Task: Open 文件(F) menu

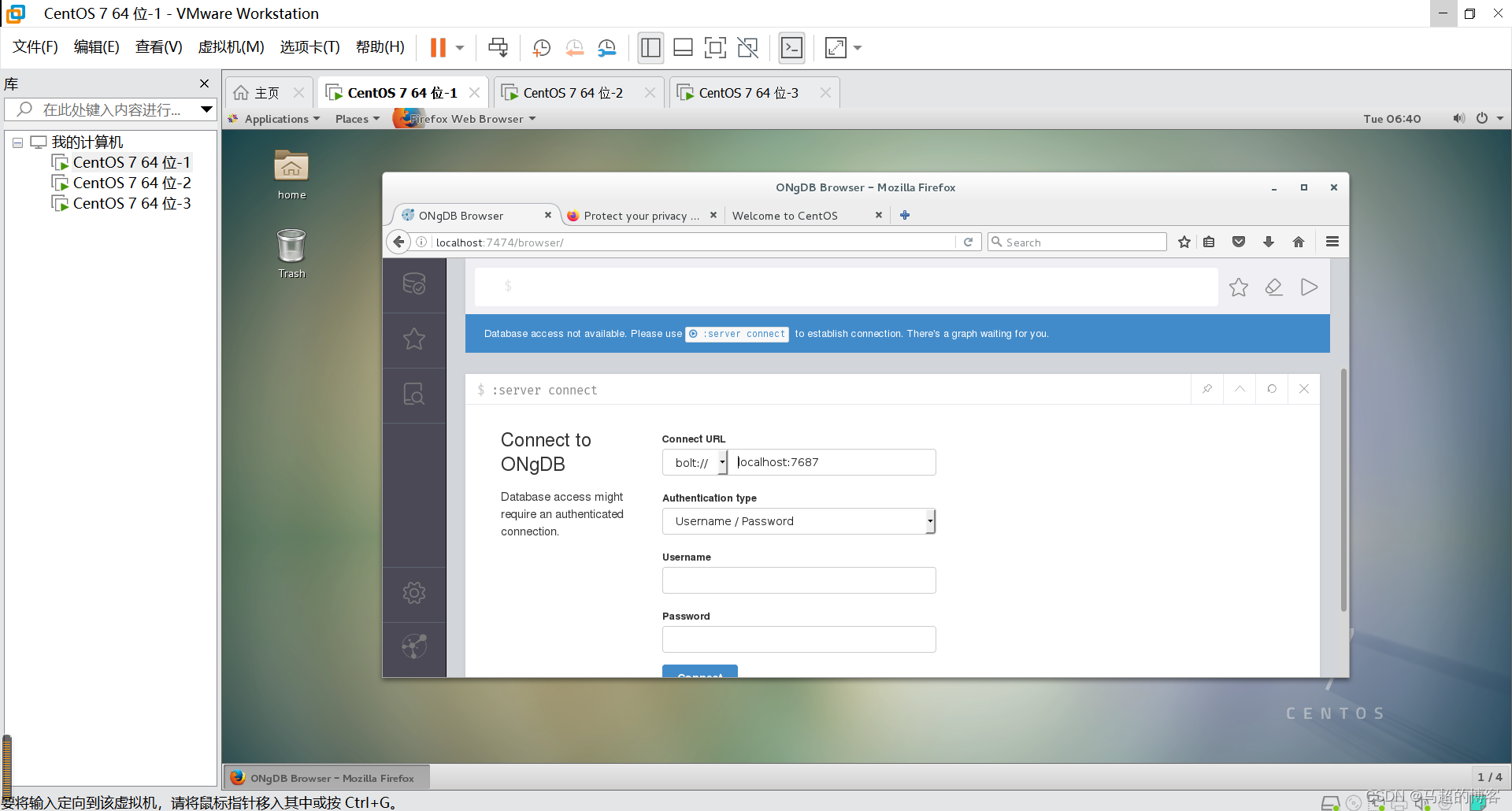Action: (x=35, y=47)
